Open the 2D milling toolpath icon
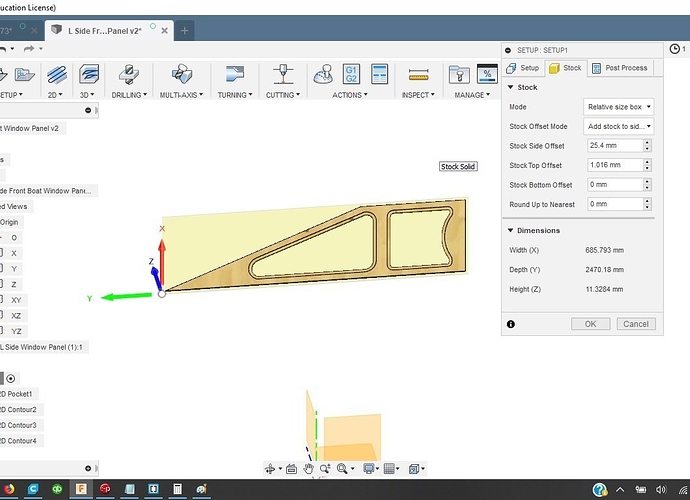The image size is (690, 500). click(x=57, y=74)
